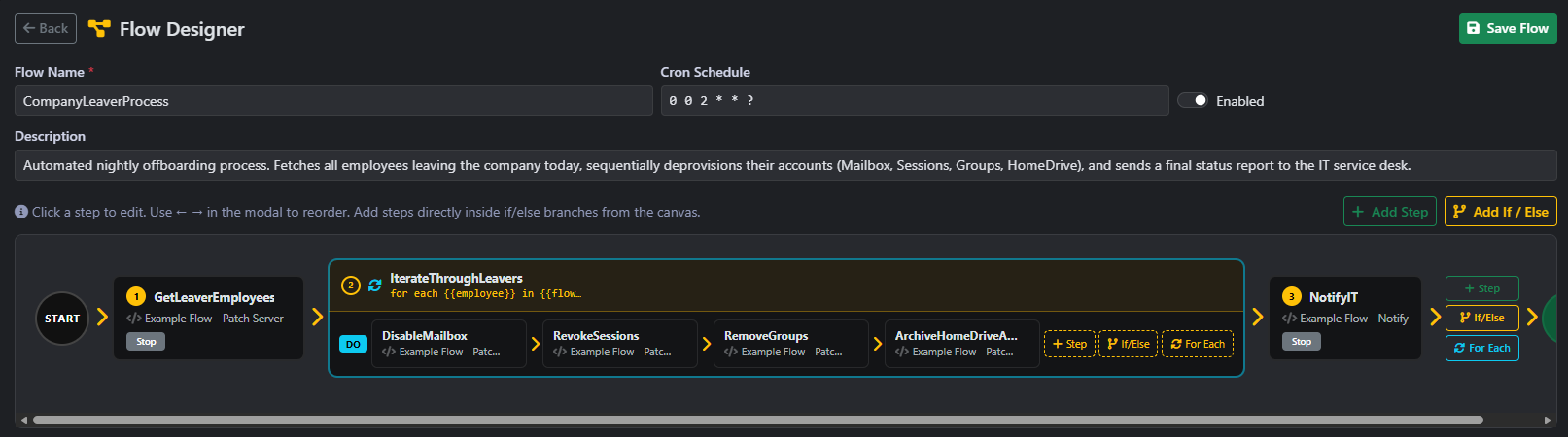
Task: Click chevron after RevokeSessions card
Action: point(707,344)
